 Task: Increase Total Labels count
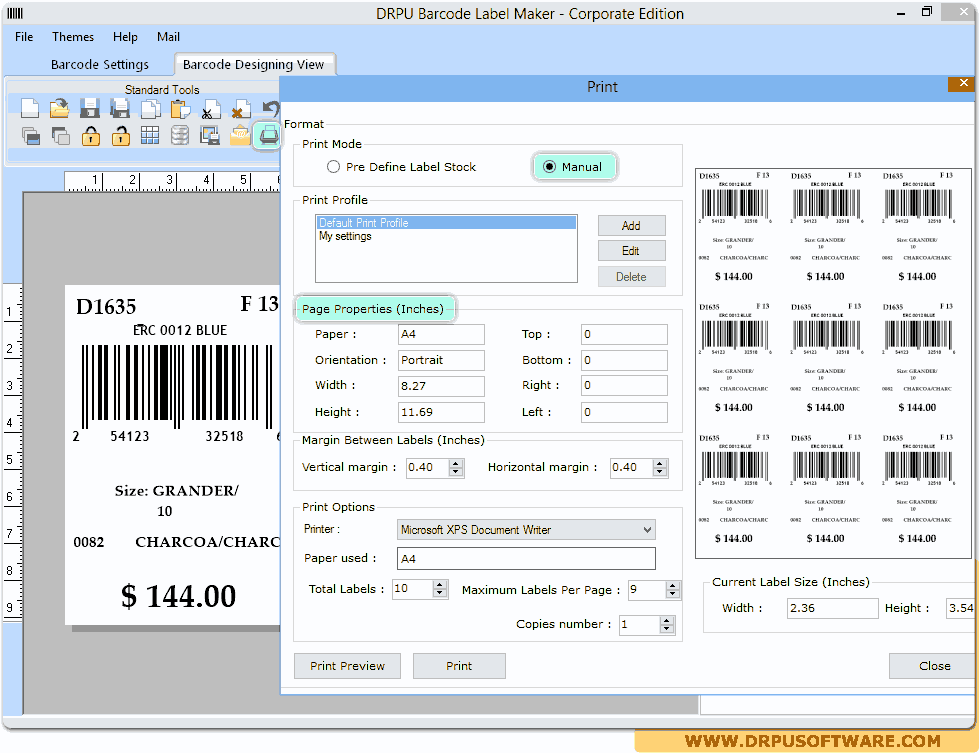tap(440, 584)
